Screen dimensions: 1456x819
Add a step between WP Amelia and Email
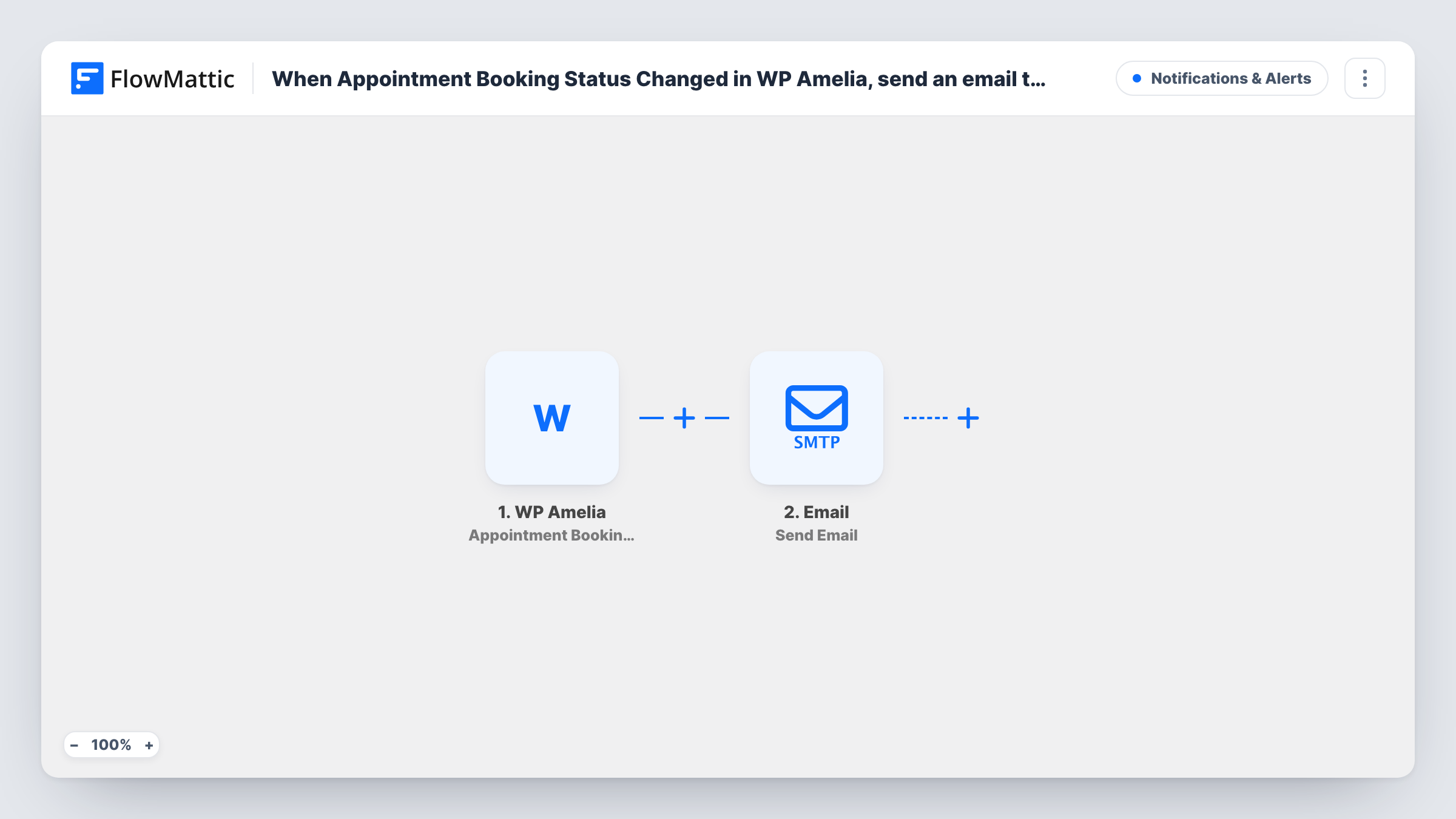[684, 418]
